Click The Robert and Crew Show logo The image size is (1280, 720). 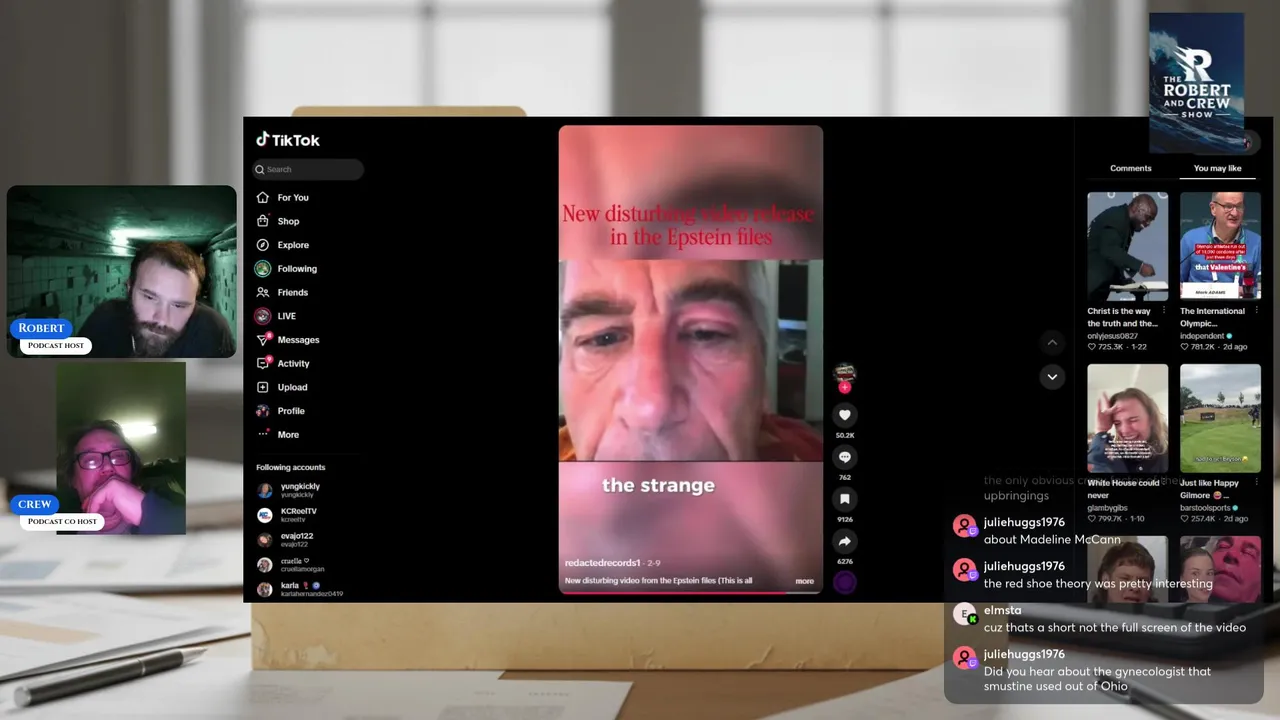[1196, 83]
